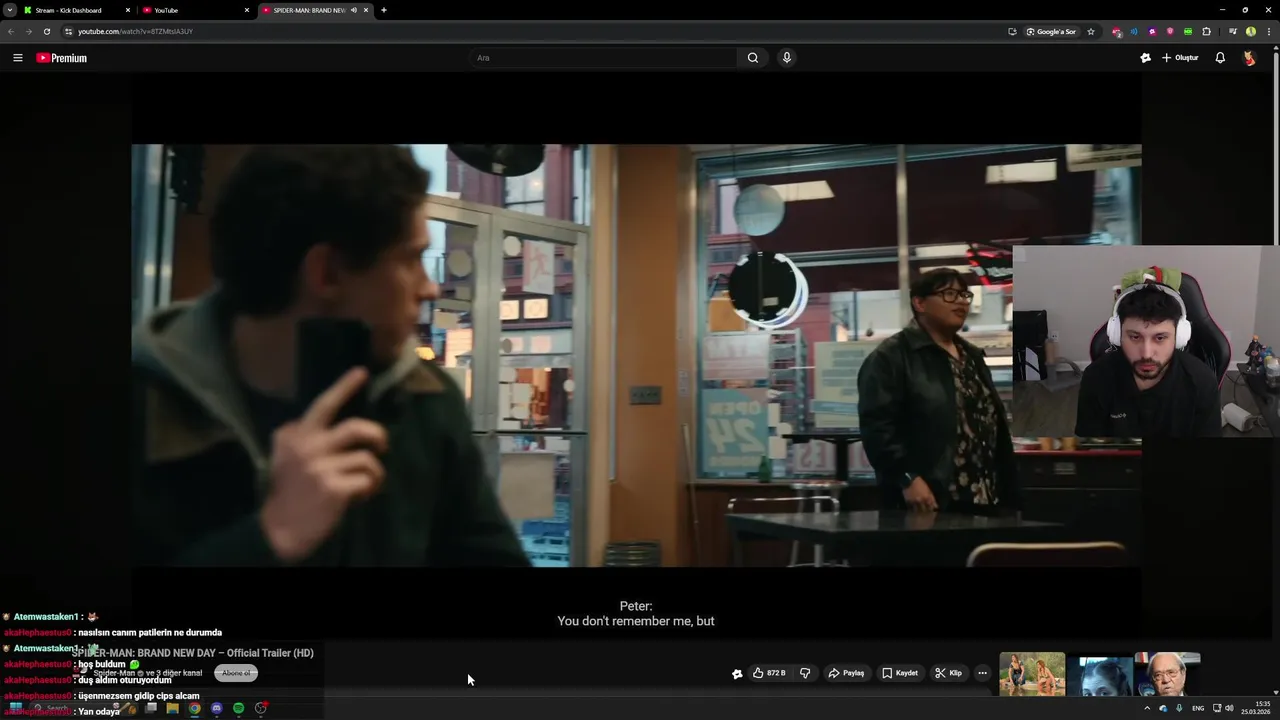
Task: Open a new browser tab with plus
Action: tap(384, 10)
